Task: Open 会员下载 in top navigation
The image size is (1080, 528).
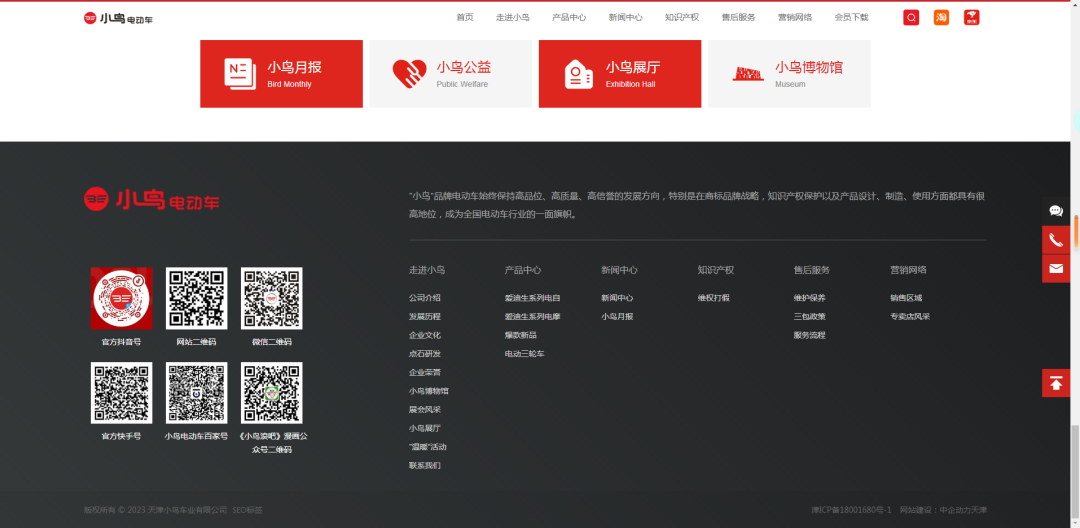Action: (851, 18)
